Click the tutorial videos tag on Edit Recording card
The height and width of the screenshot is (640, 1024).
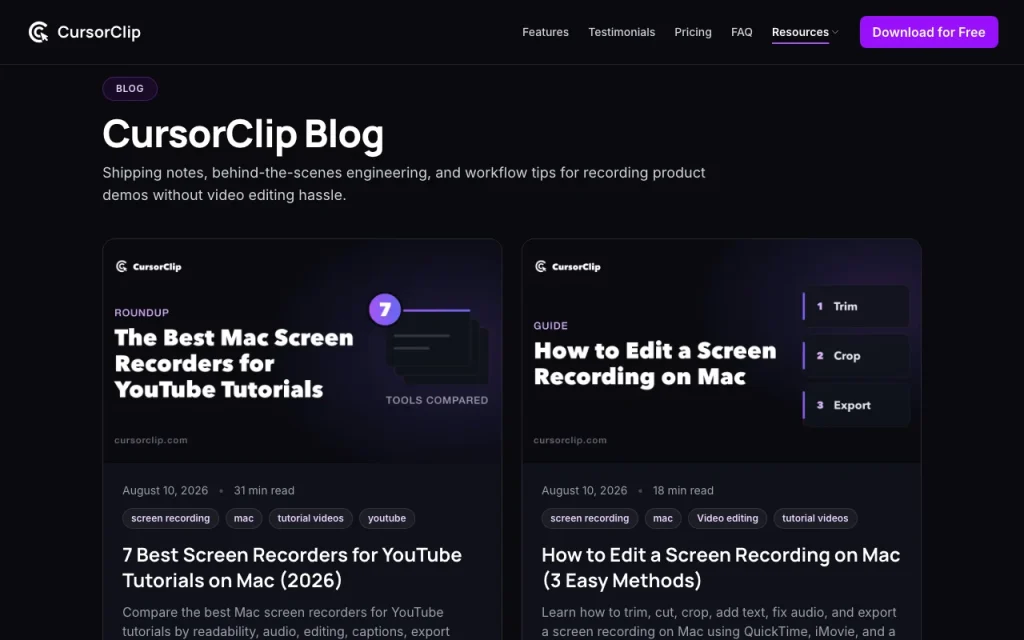815,519
